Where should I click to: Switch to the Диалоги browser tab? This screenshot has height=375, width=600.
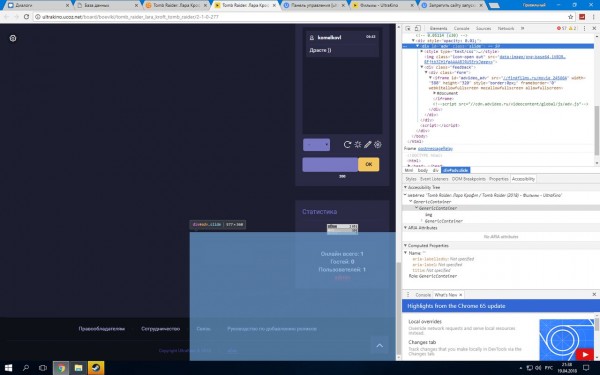38,5
